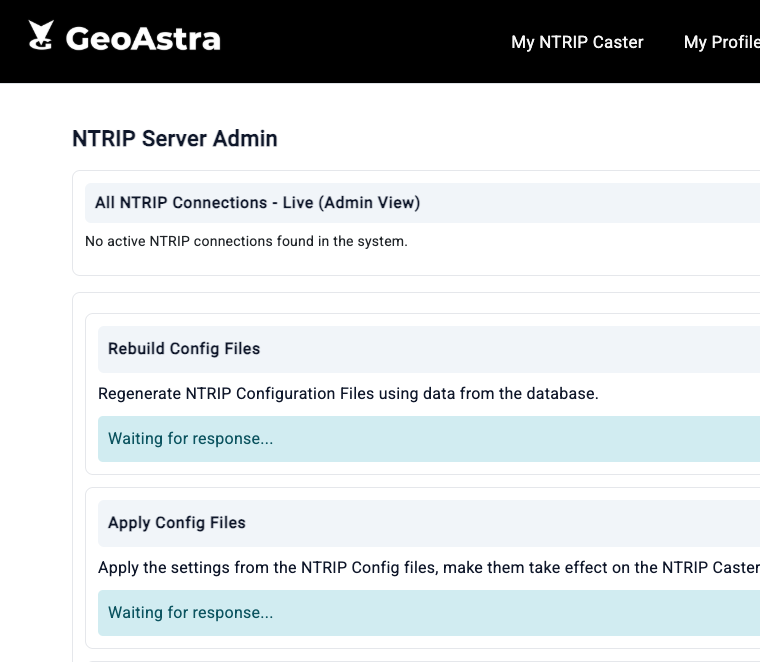Click the Apply Config Files header
Image resolution: width=760 pixels, height=662 pixels.
pos(429,523)
